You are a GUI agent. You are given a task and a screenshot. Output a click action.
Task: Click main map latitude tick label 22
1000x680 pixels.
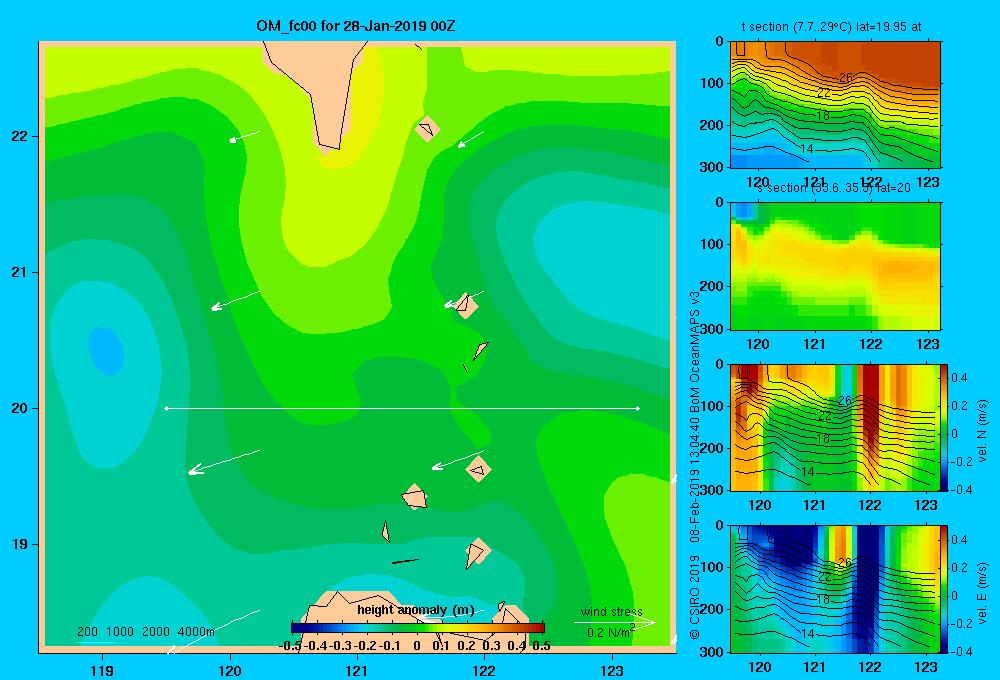point(20,137)
